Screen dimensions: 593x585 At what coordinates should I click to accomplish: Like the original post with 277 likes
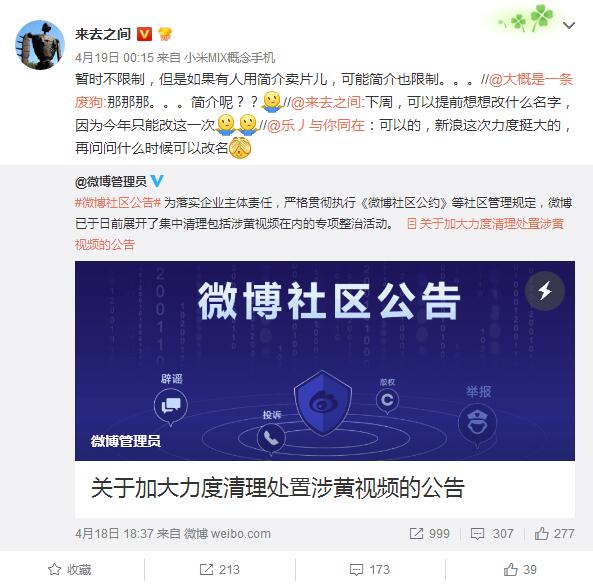click(554, 534)
